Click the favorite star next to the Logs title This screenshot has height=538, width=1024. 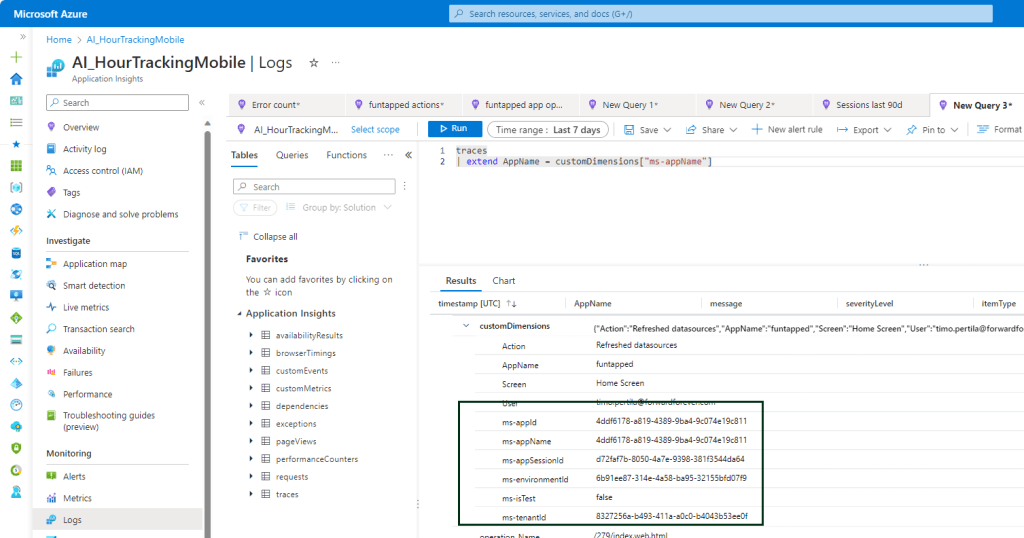pos(314,62)
